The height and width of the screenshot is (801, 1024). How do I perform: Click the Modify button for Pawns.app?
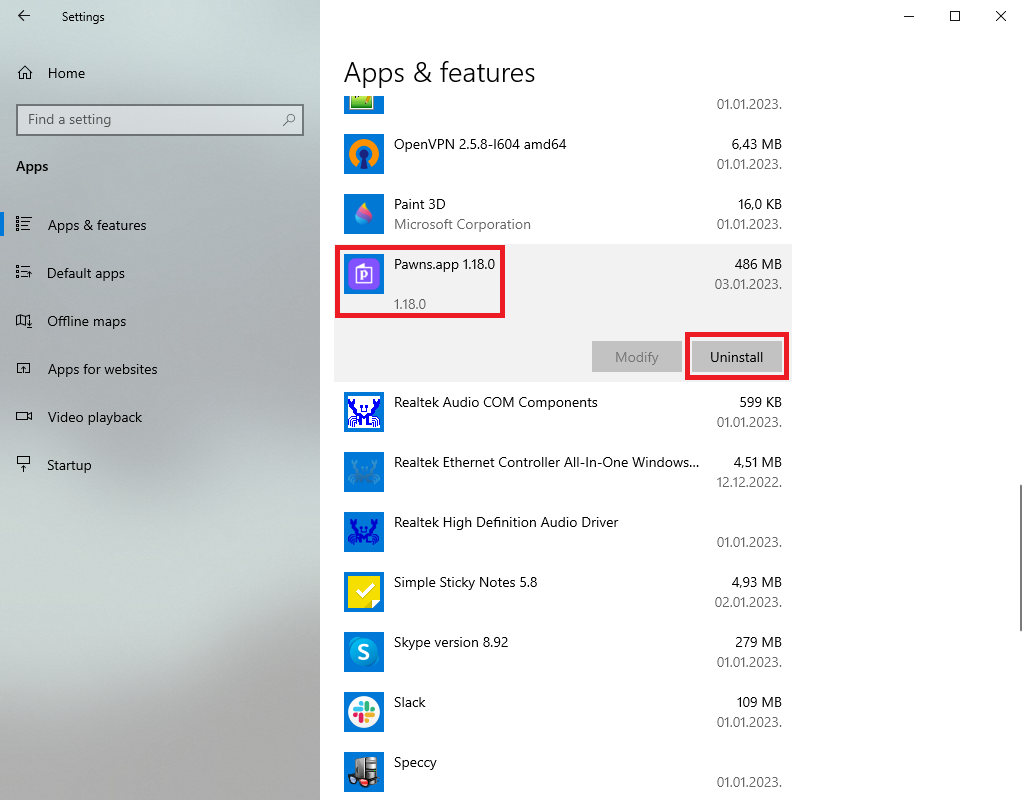pos(637,357)
